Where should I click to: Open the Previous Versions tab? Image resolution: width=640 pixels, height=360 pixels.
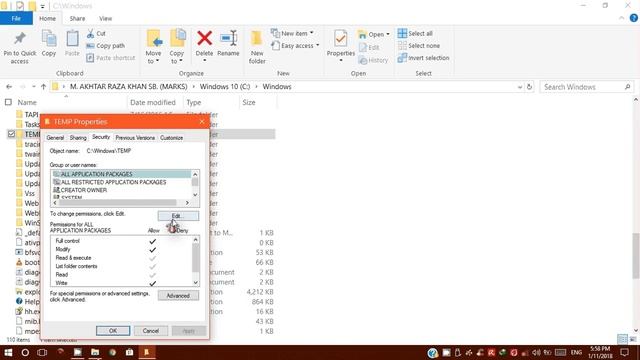pyautogui.click(x=135, y=138)
